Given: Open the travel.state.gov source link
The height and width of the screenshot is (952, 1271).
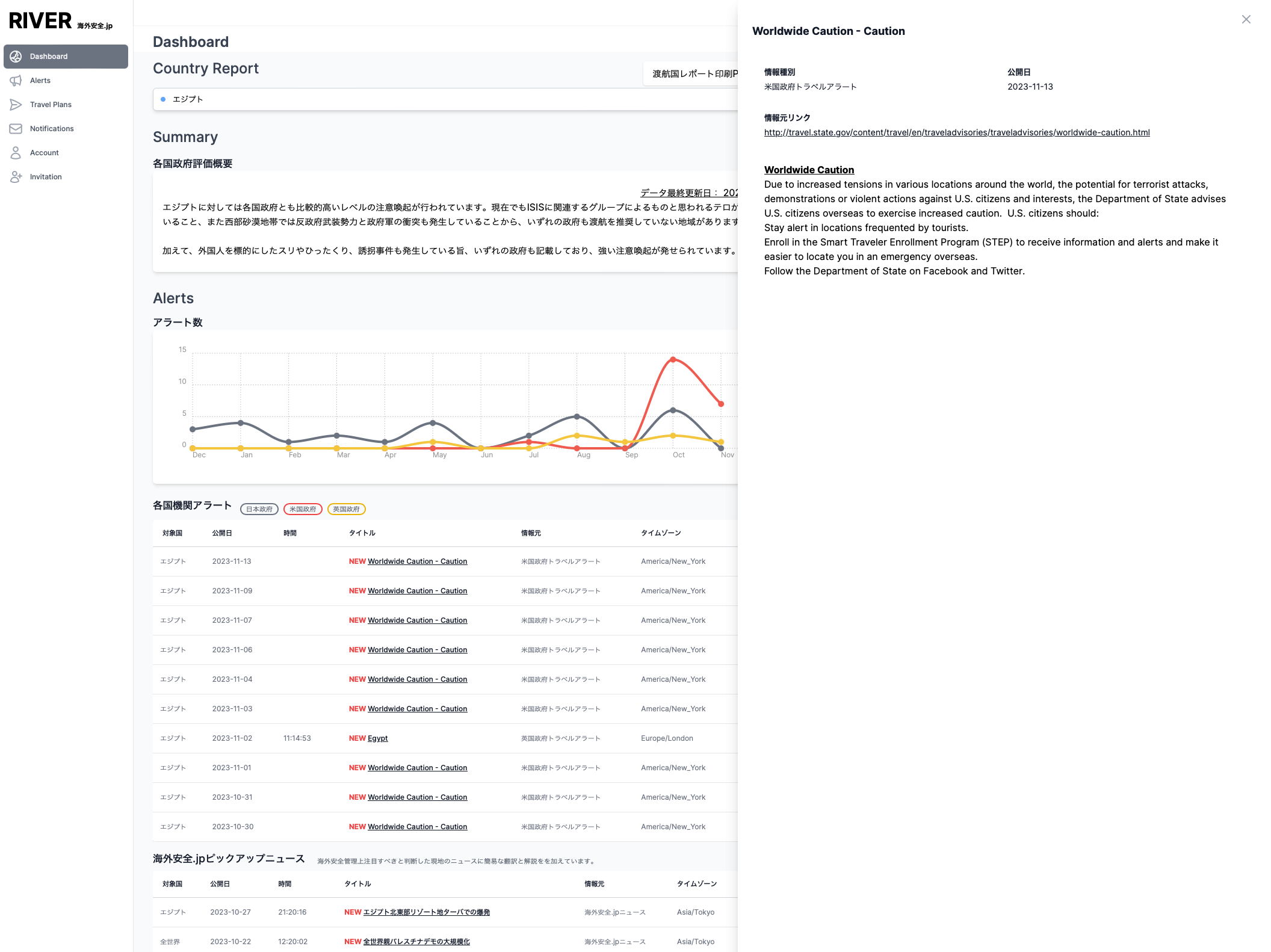Looking at the screenshot, I should click(x=957, y=132).
